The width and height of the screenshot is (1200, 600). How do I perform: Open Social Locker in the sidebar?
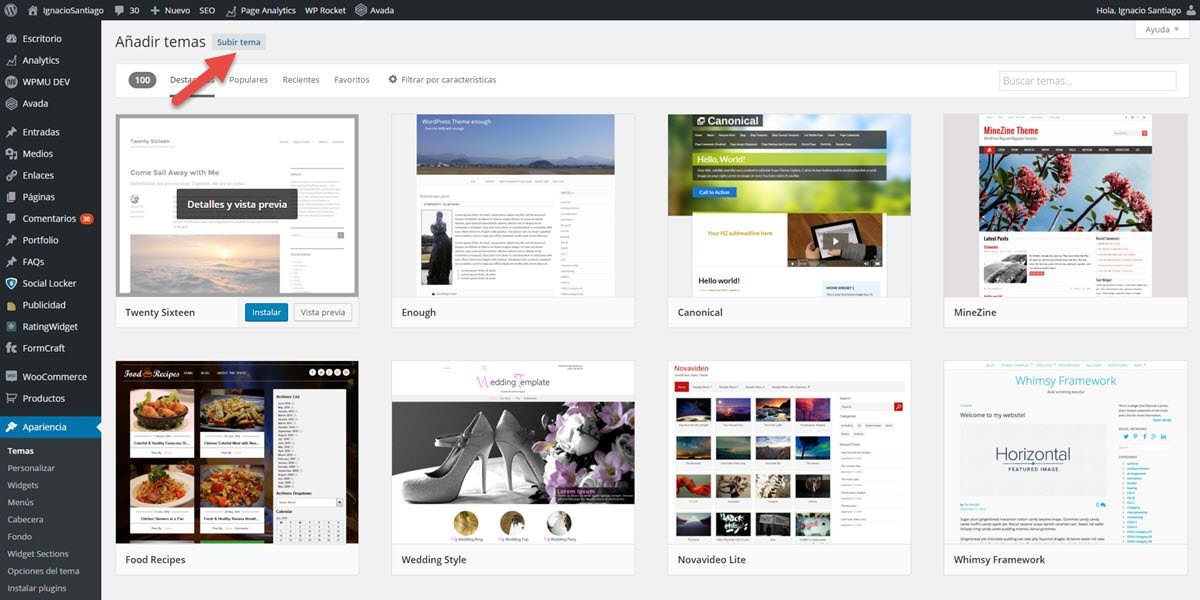49,283
